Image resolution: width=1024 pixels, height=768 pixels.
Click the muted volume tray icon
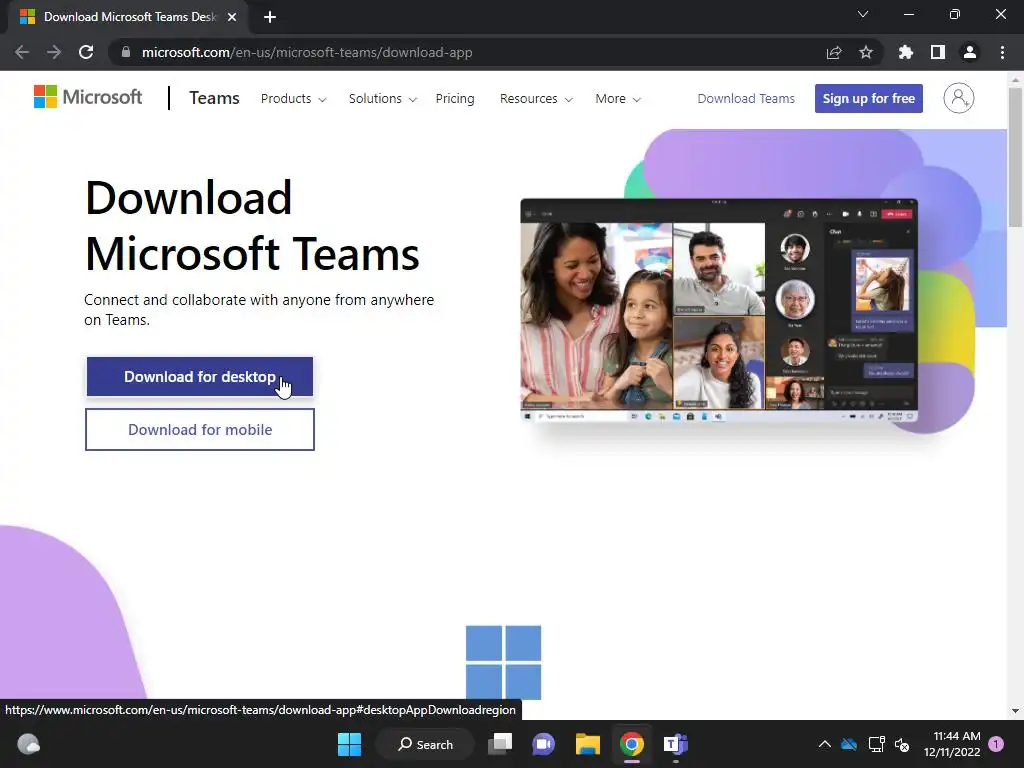point(902,744)
